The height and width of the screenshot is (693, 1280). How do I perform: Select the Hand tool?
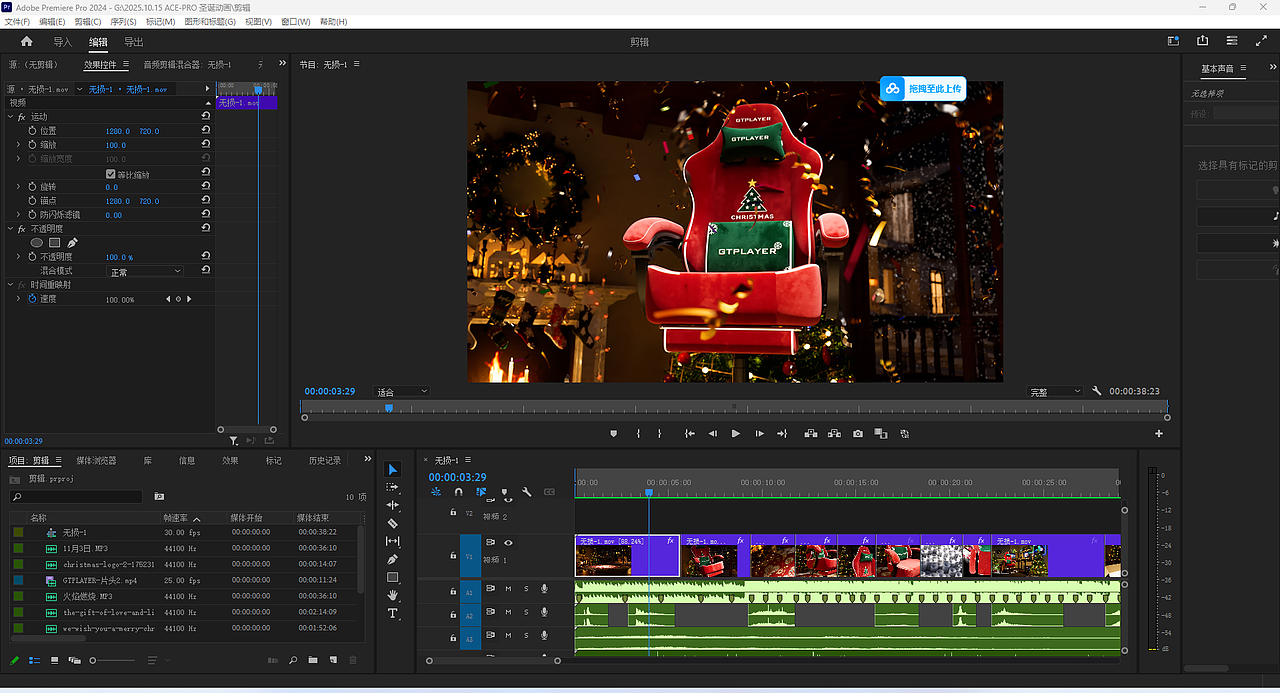393,596
